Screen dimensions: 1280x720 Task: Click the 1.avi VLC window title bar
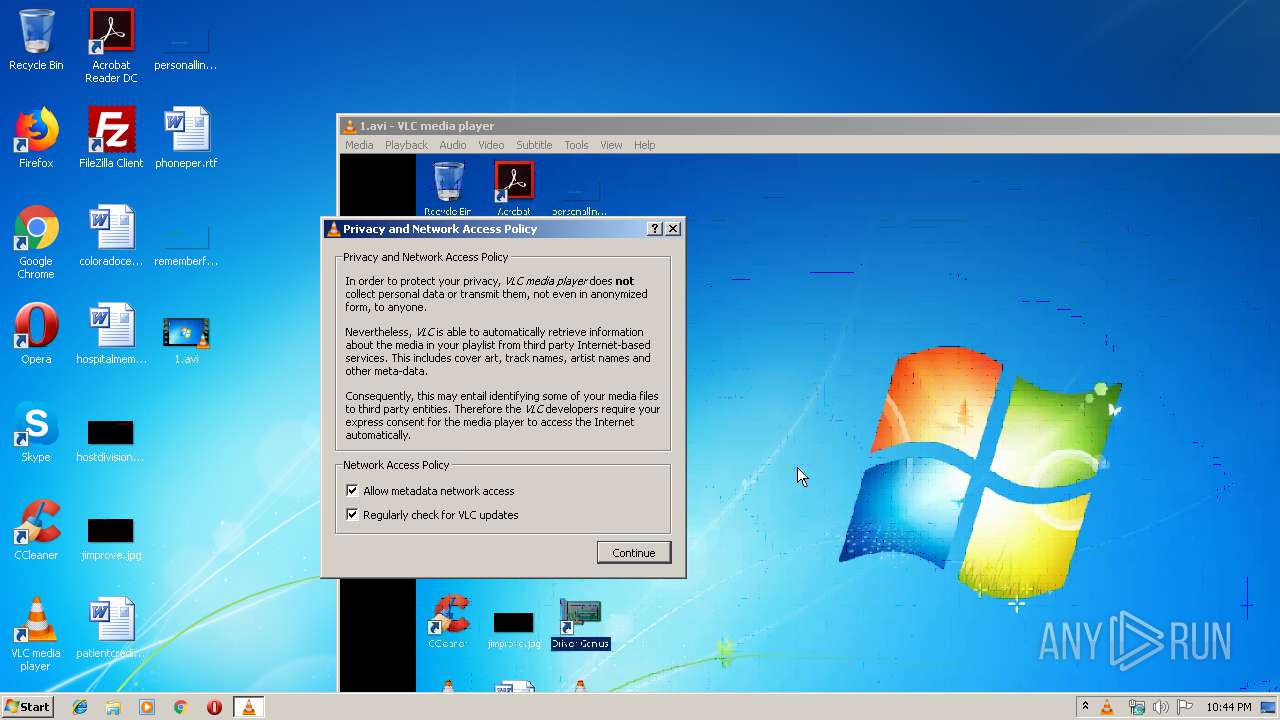point(808,126)
